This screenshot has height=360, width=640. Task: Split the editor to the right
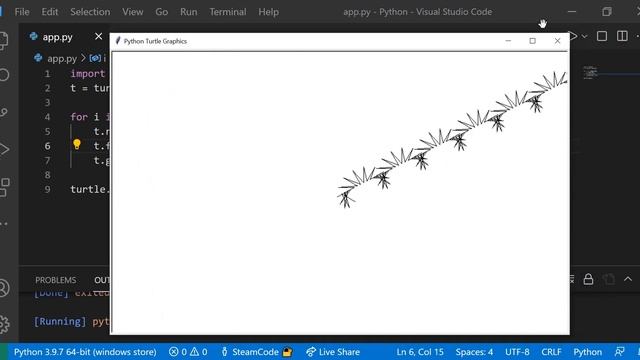(x=622, y=36)
